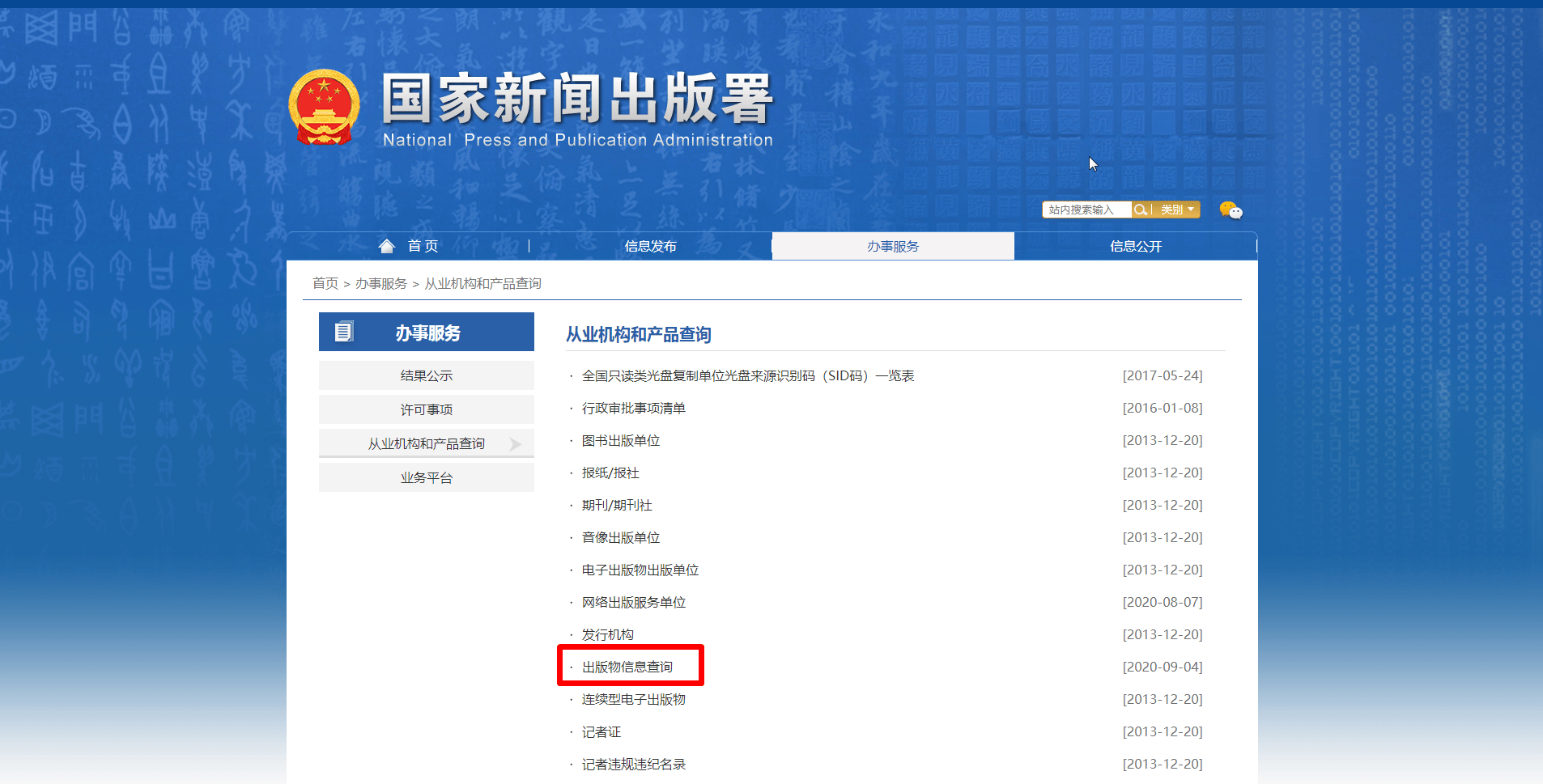Open the 类别 category dropdown
This screenshot has width=1543, height=784.
click(x=1171, y=209)
